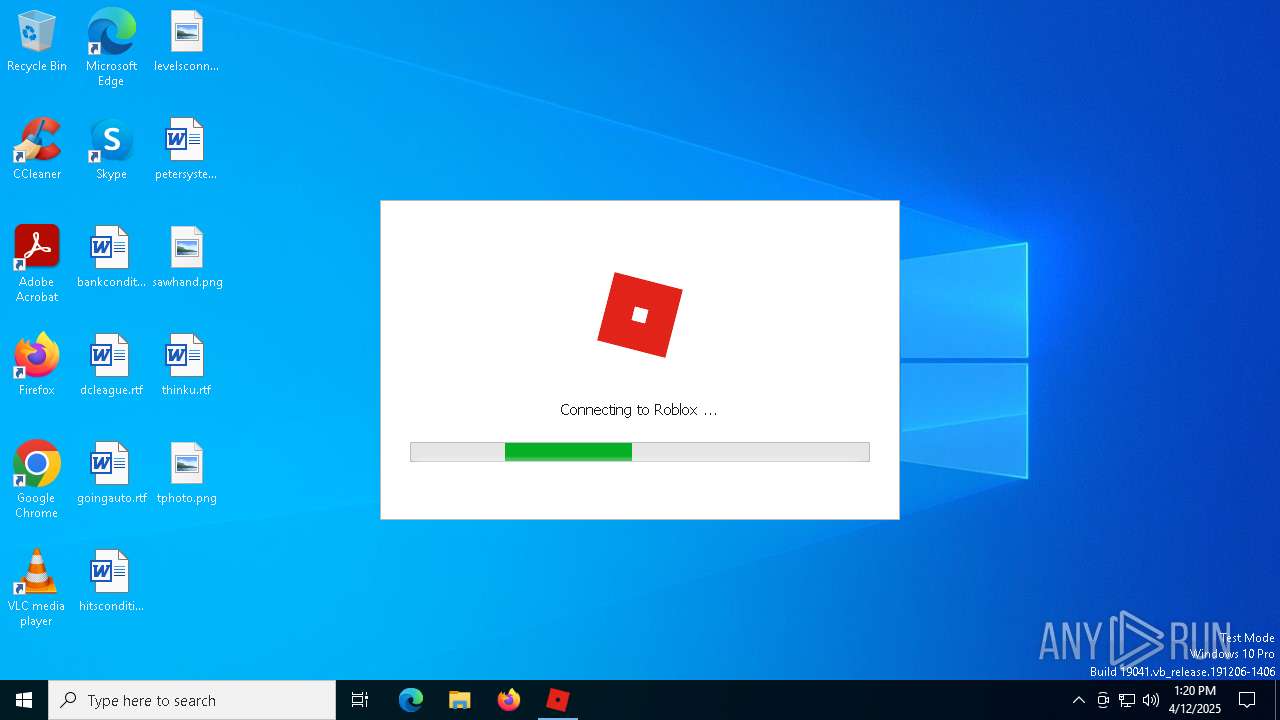Launch Microsoft Edge from the desktop
This screenshot has width=1280, height=720.
111,47
